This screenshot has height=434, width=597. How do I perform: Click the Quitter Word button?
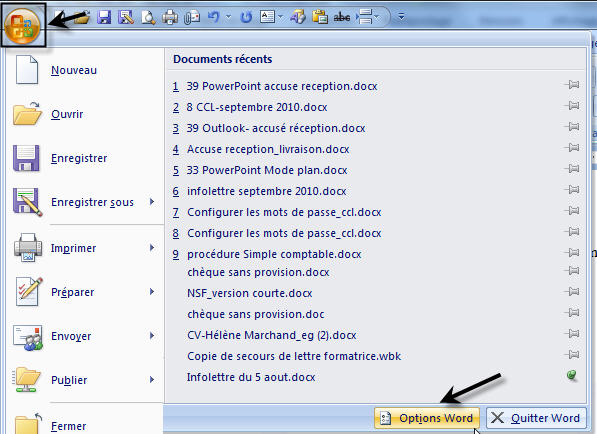coord(536,418)
